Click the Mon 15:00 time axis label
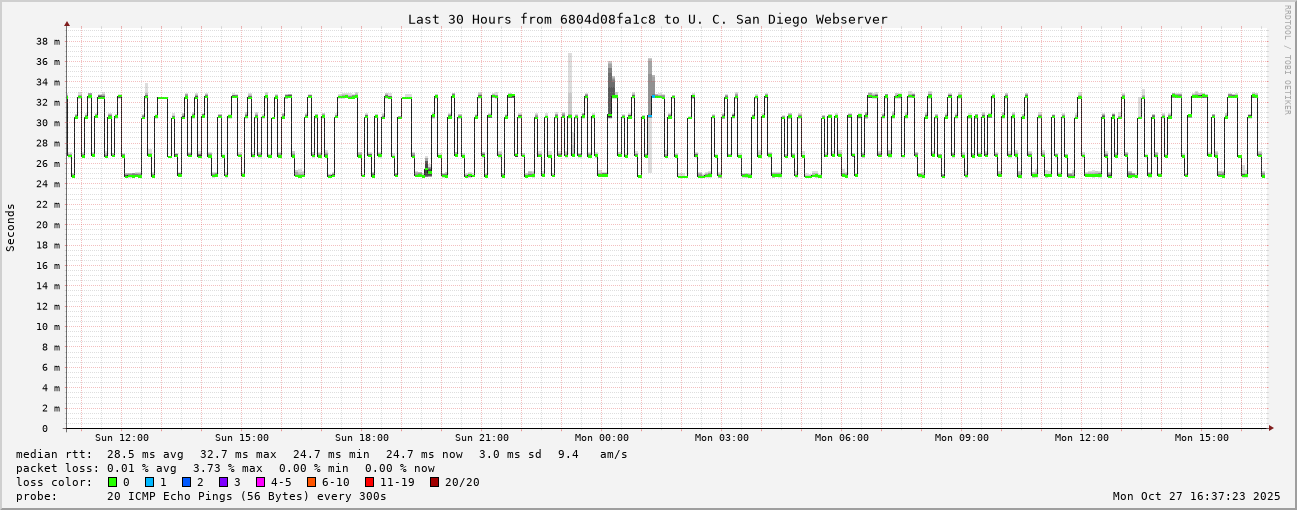 coord(1202,438)
